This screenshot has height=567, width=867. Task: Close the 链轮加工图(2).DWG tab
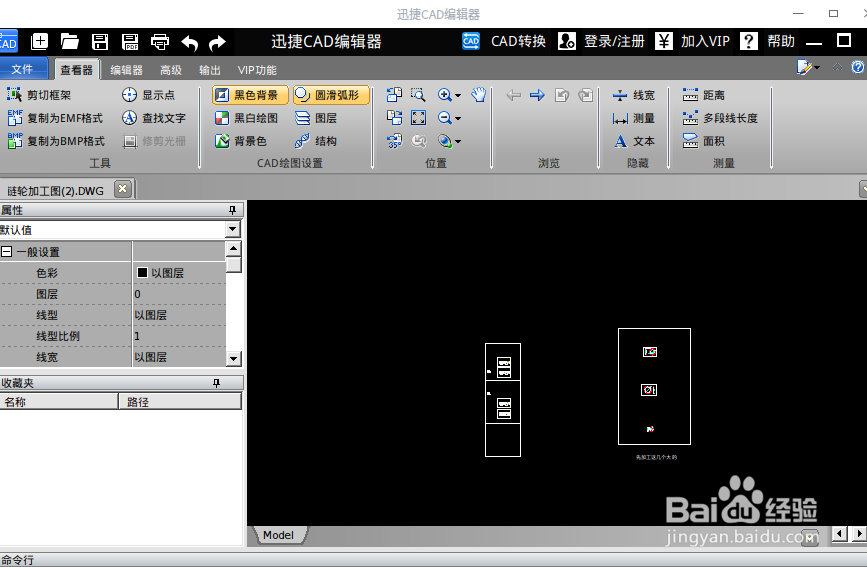123,189
